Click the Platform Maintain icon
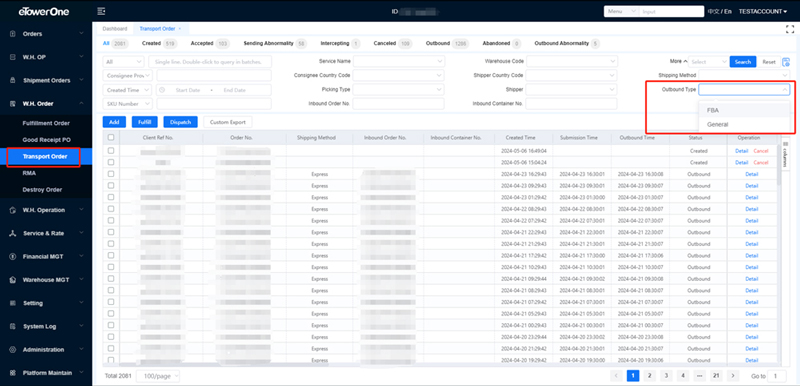The image size is (800, 386). (13, 373)
